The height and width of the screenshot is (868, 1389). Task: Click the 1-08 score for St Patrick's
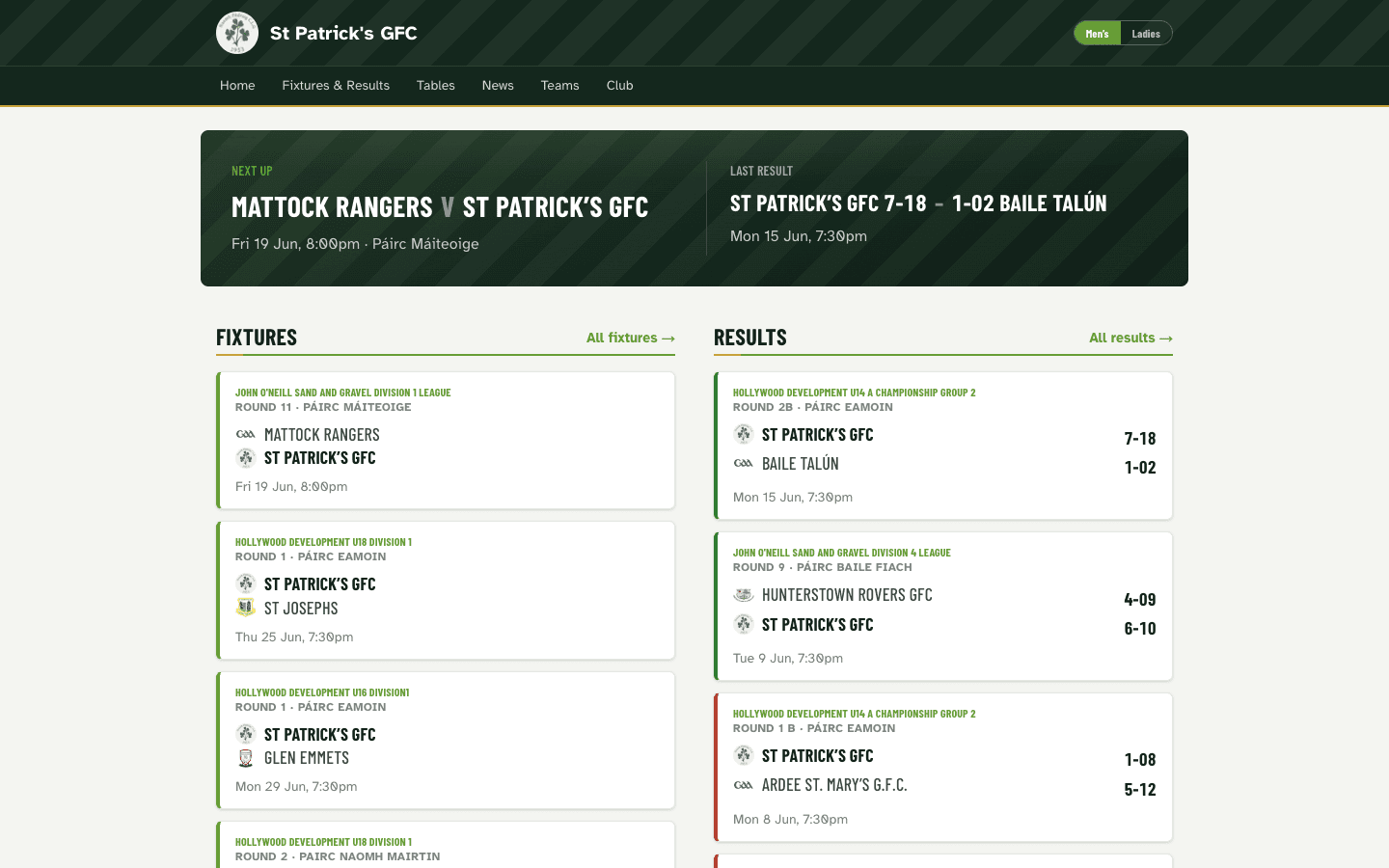click(1140, 759)
